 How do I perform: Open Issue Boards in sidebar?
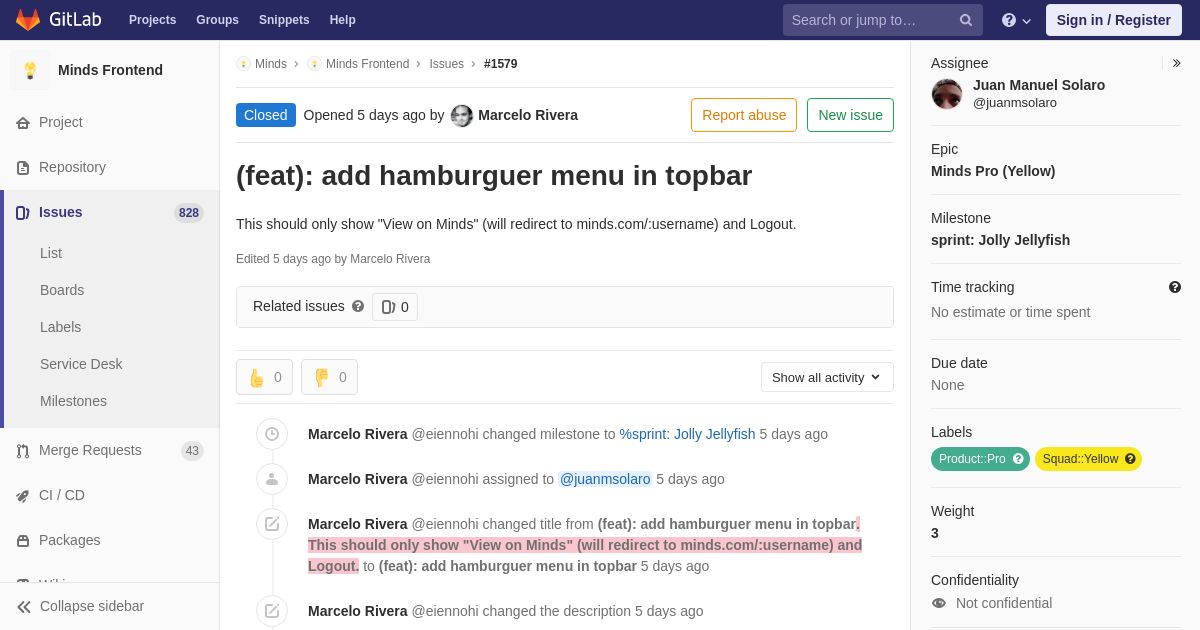[62, 290]
